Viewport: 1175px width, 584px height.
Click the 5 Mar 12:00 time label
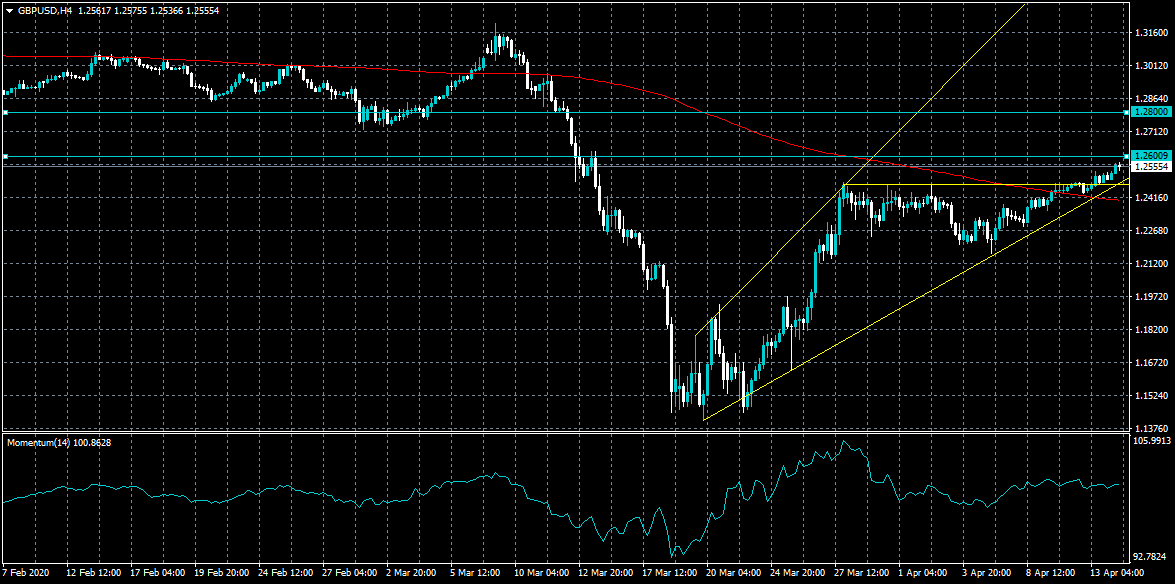click(x=477, y=573)
